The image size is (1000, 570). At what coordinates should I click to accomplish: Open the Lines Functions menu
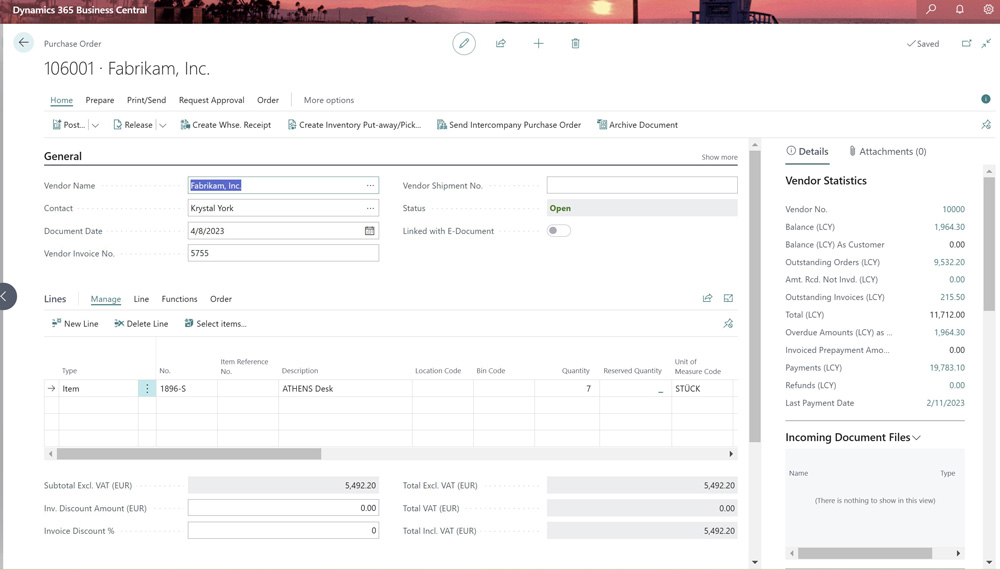point(179,299)
